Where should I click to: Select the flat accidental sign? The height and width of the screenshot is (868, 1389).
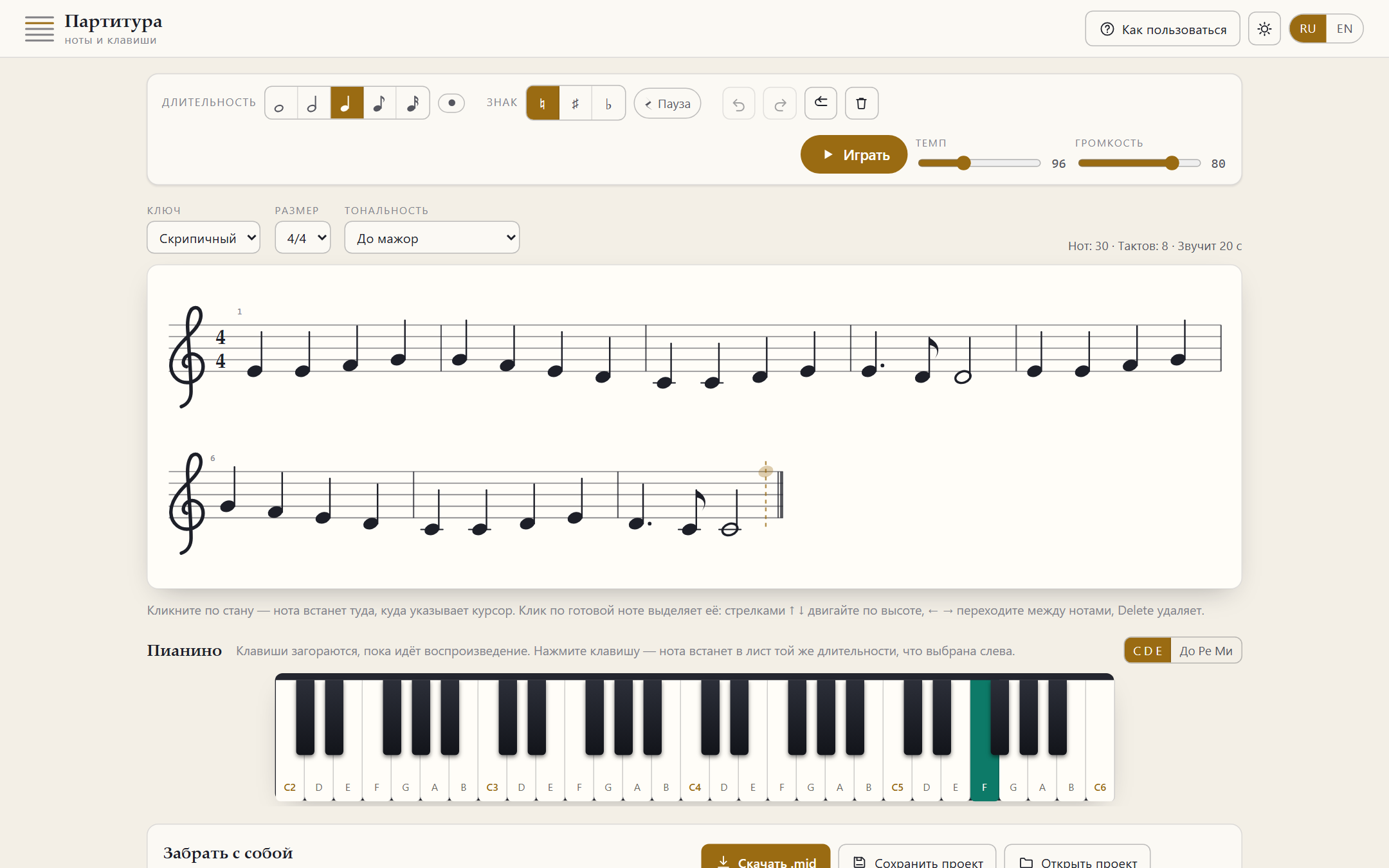[608, 103]
